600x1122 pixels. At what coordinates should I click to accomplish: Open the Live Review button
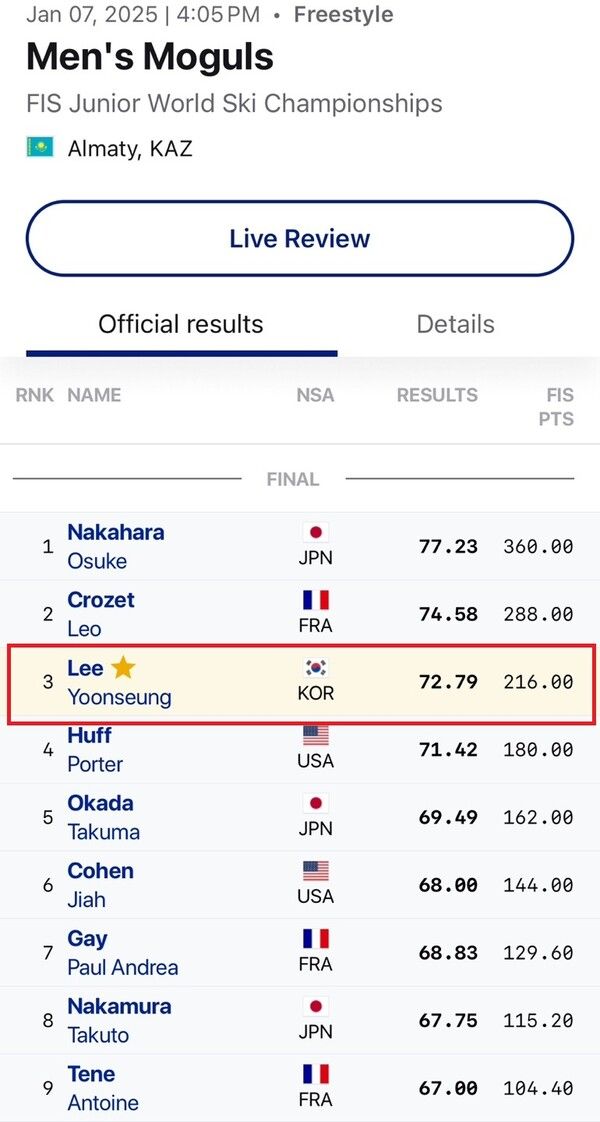(300, 239)
